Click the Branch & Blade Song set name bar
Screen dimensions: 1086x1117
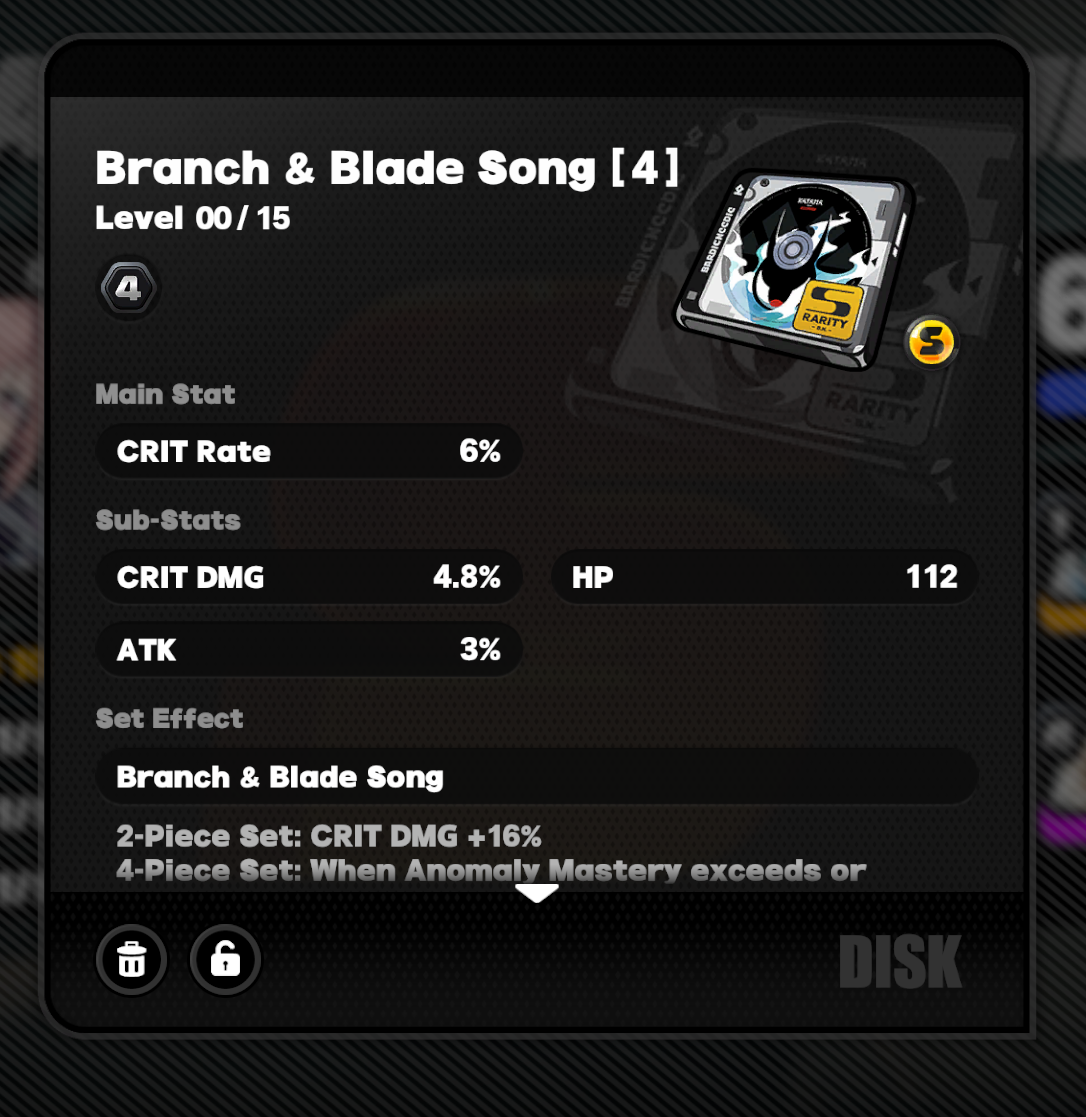tap(537, 776)
